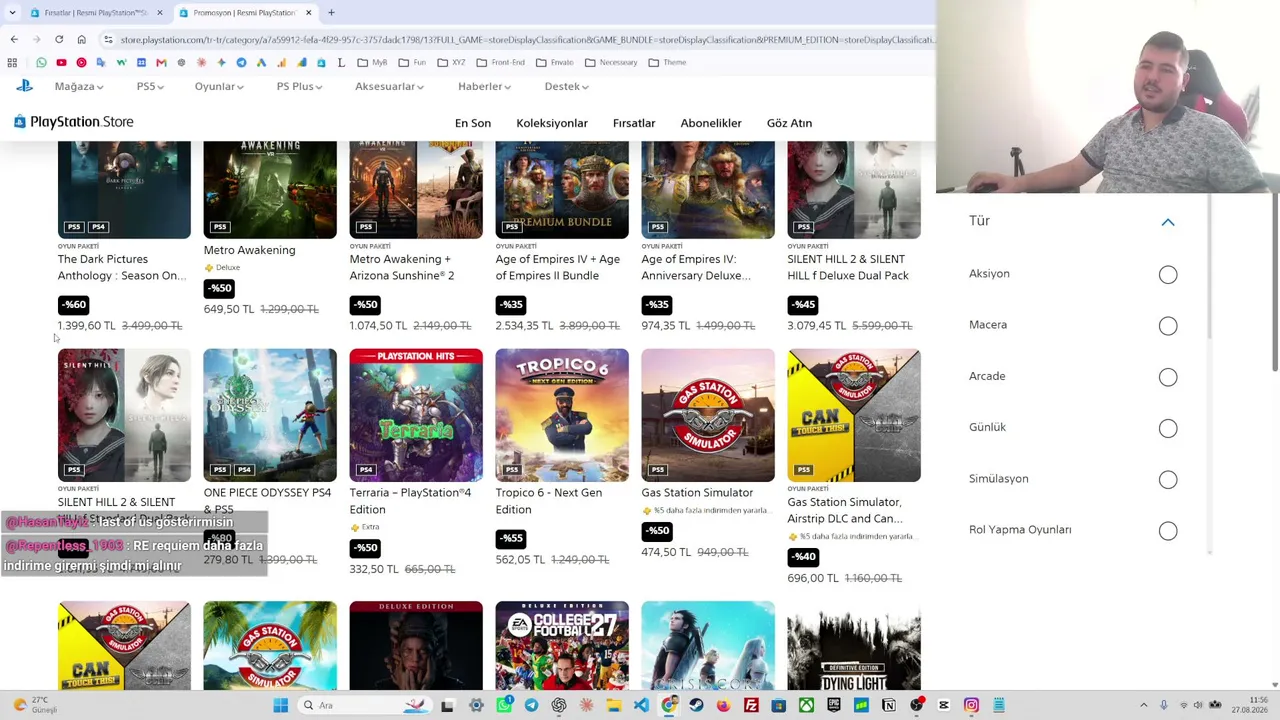Open CapCut from the taskbar
The height and width of the screenshot is (720, 1280).
[943, 705]
